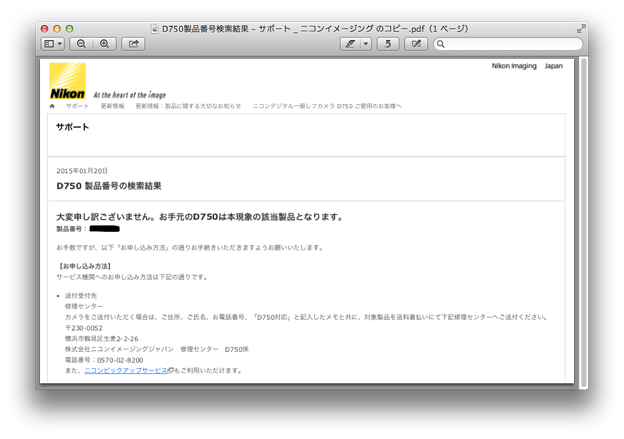Focus the toolbar search field

(x=508, y=44)
